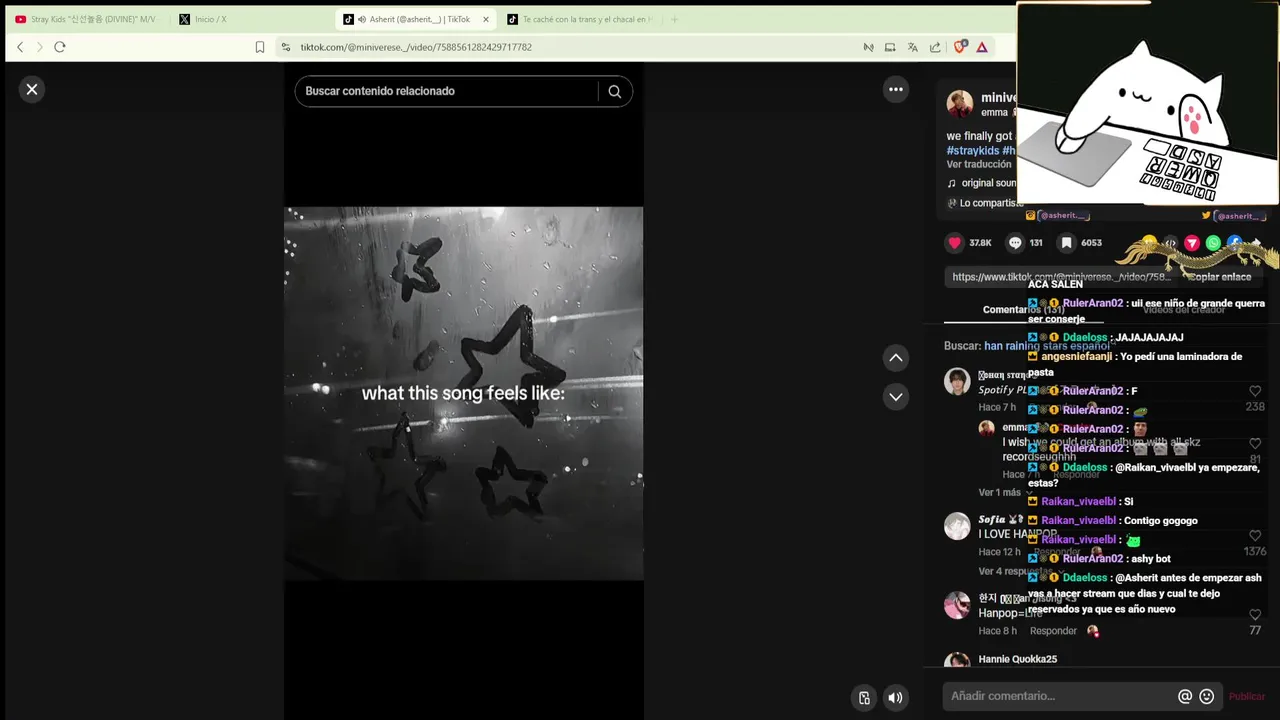This screenshot has height=720, width=1280.
Task: Like the comment with 238 likes
Action: click(x=1255, y=391)
